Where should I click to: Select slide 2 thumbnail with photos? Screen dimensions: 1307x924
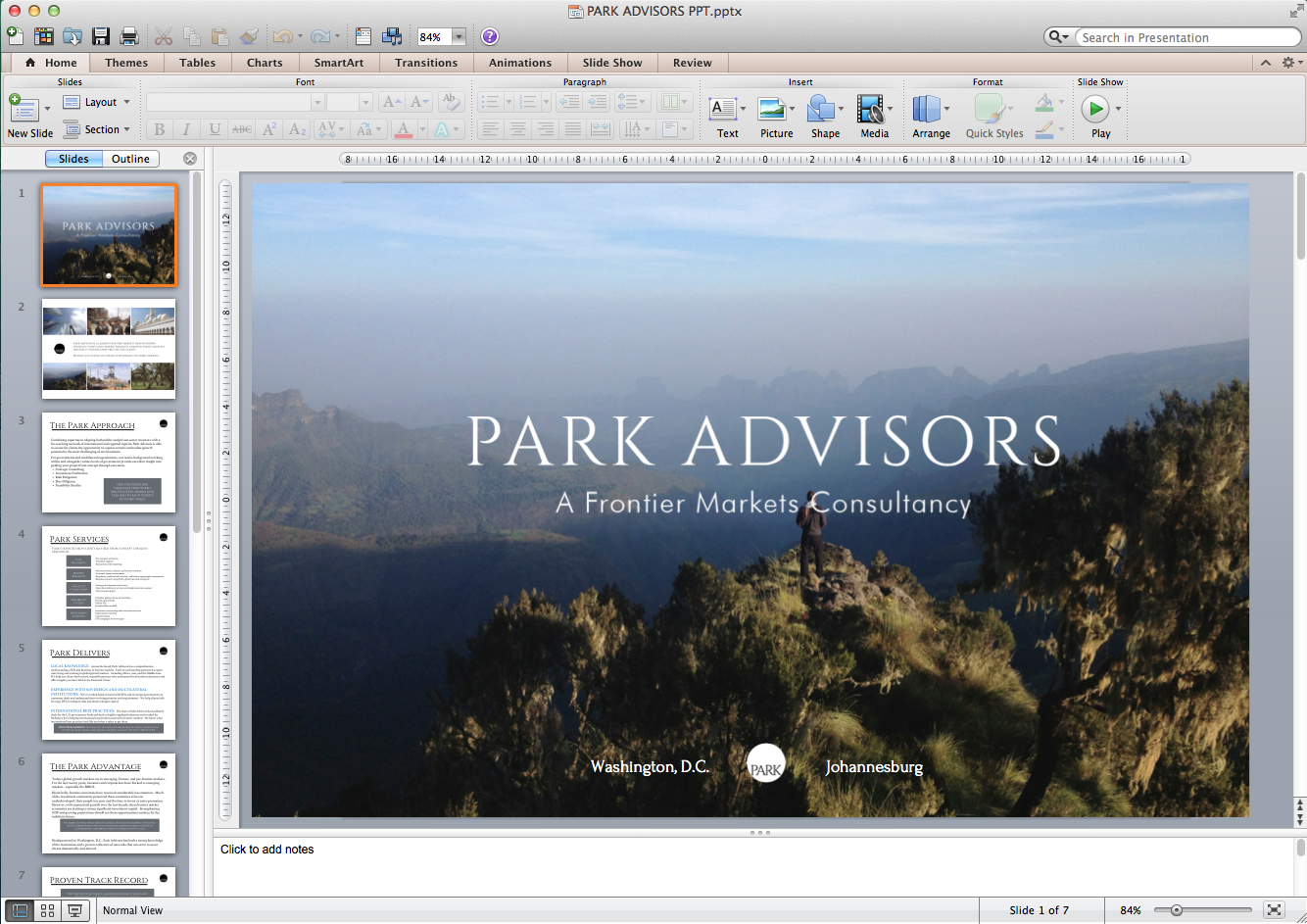(109, 349)
